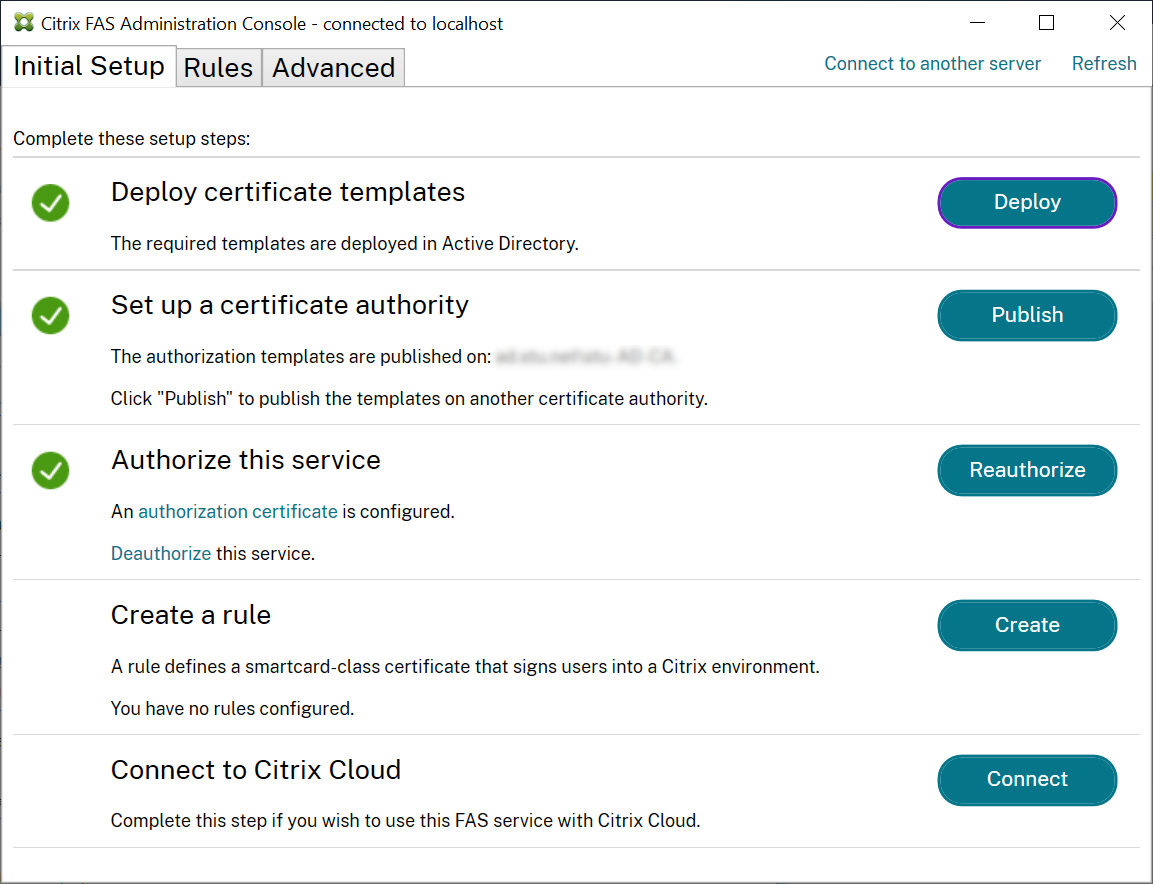Refresh the console view

tap(1104, 64)
